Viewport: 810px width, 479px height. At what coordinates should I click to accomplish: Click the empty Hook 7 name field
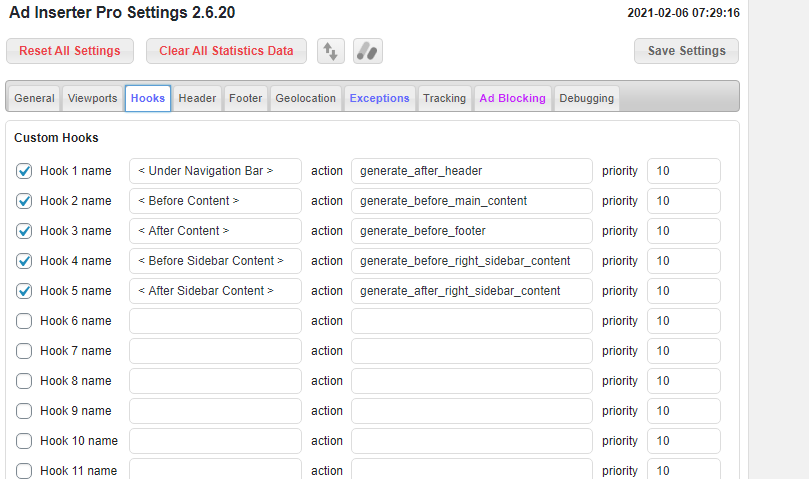coord(215,351)
